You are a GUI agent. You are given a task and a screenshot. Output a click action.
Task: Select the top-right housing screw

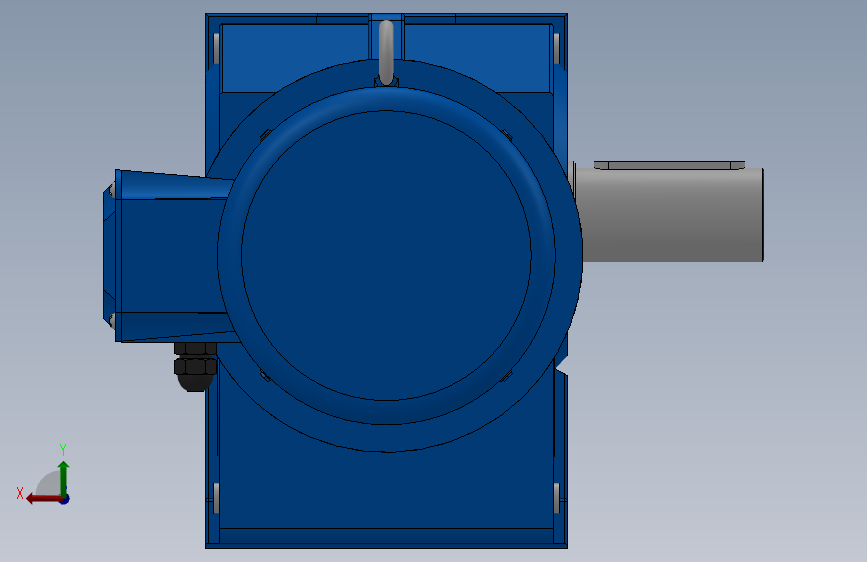556,49
